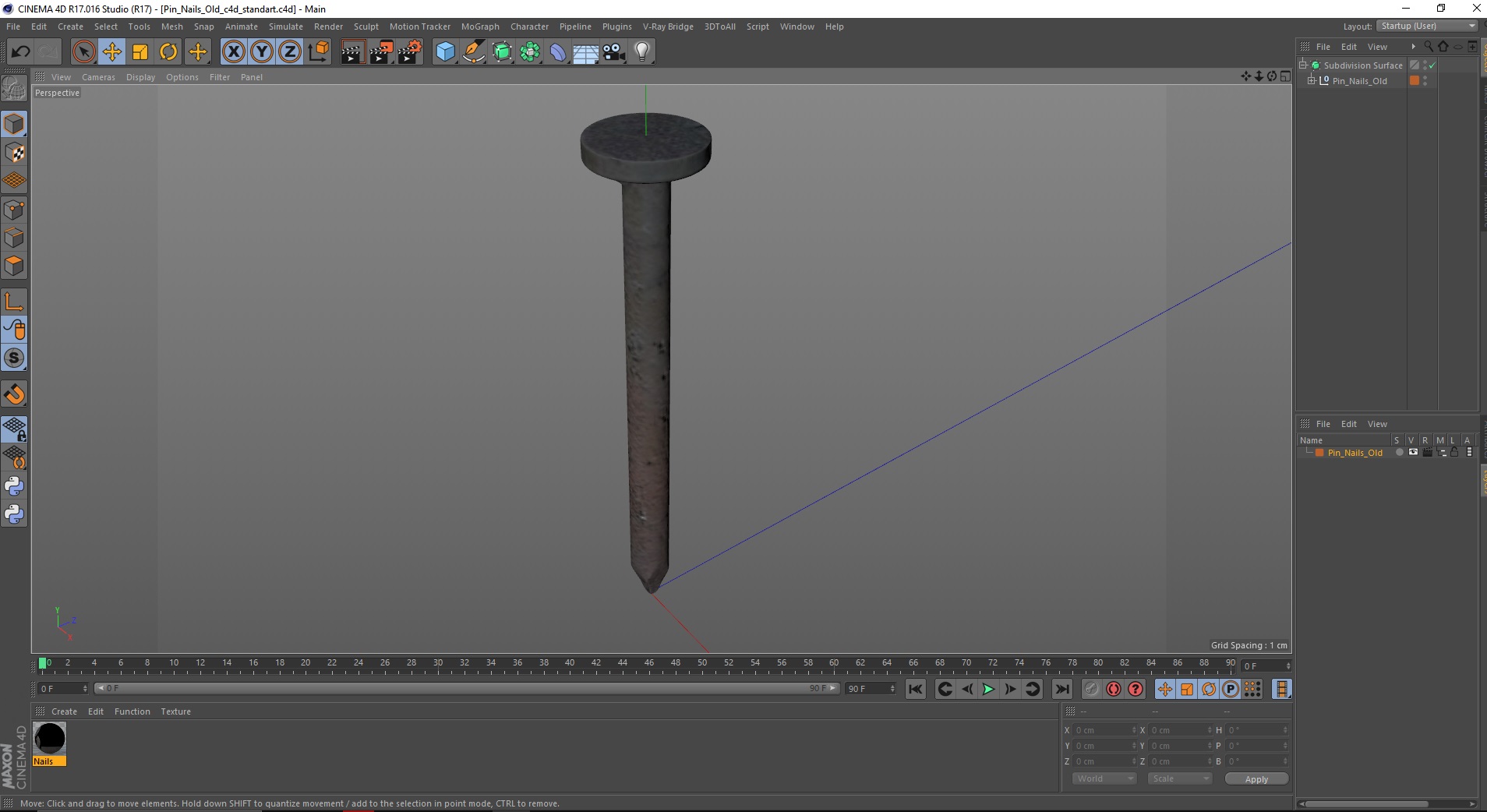
Task: Switch to Polygons mode
Action: click(x=14, y=266)
